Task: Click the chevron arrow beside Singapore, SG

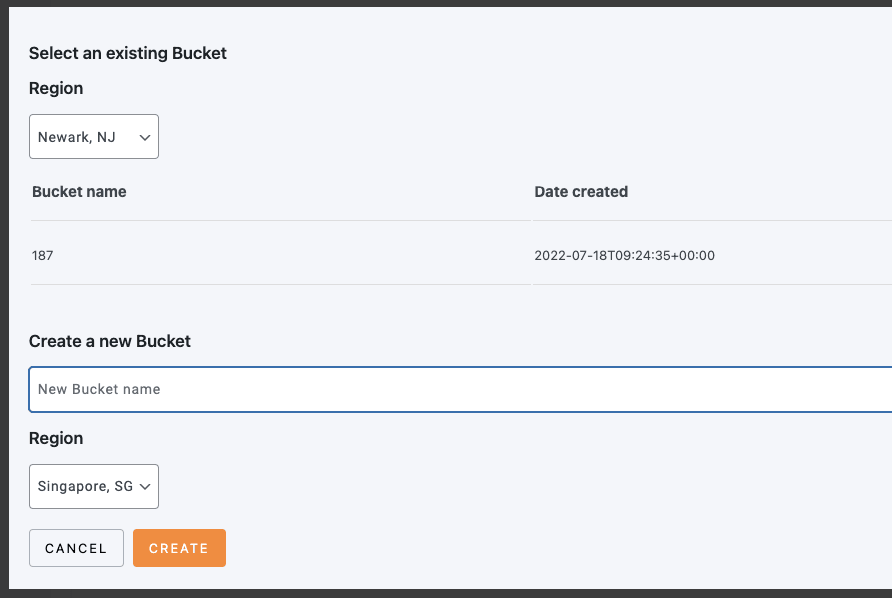Action: pyautogui.click(x=145, y=486)
